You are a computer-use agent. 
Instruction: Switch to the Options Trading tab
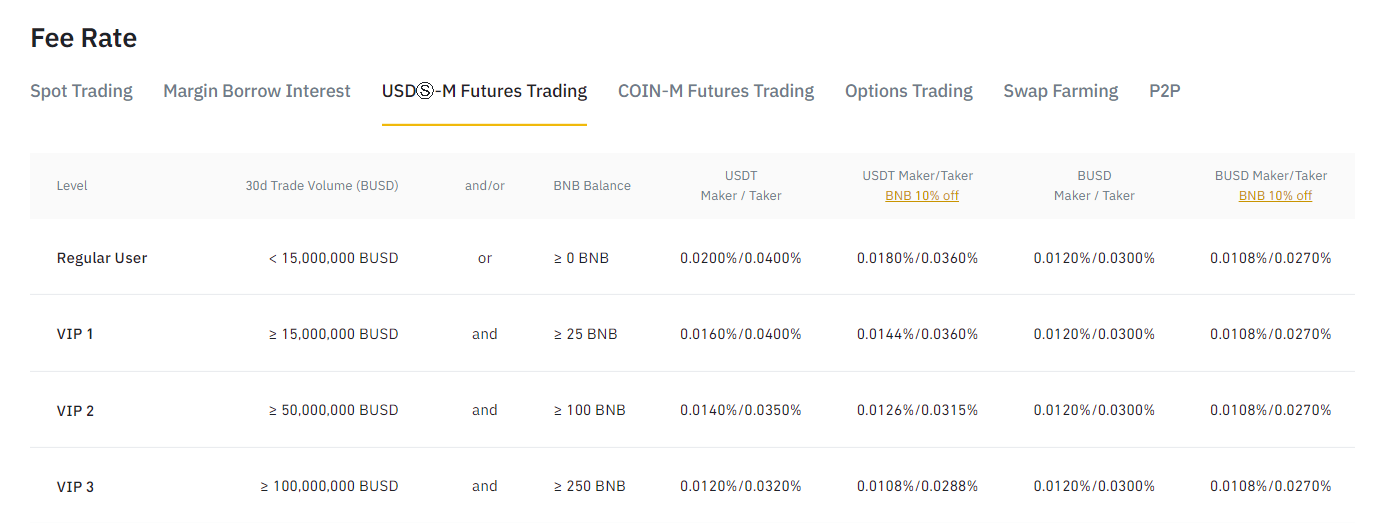click(x=909, y=91)
